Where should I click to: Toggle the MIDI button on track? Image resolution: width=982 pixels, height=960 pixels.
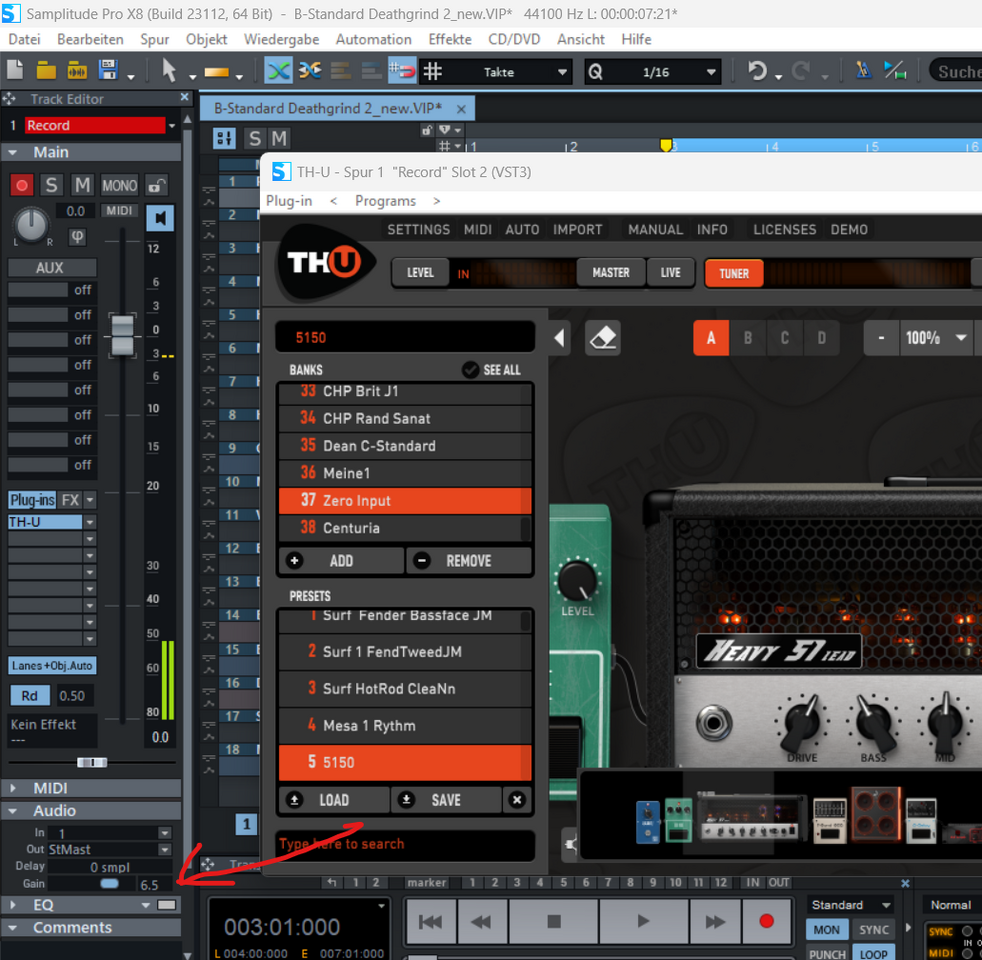point(119,210)
